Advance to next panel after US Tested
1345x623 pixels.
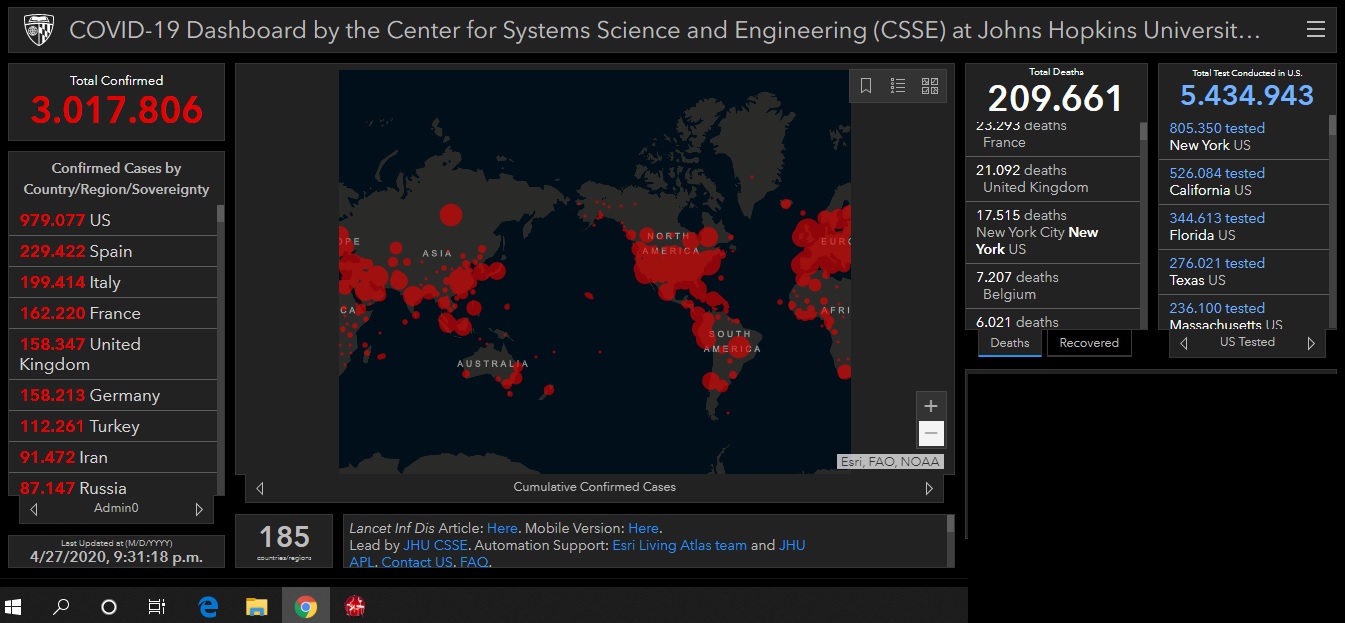1311,343
